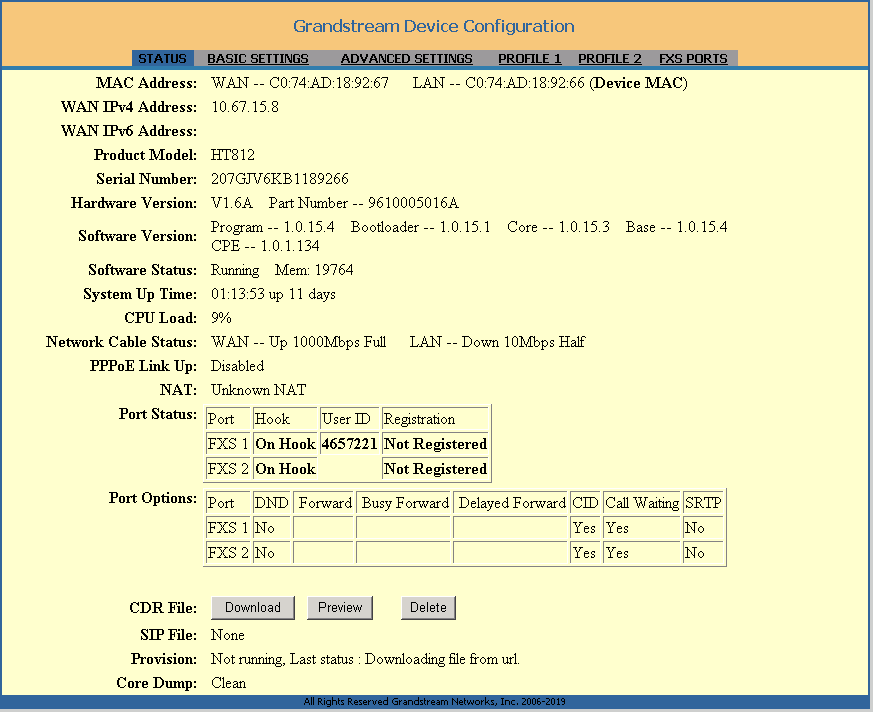Viewport: 873px width, 712px height.
Task: Delete the CDR file
Action: [428, 607]
